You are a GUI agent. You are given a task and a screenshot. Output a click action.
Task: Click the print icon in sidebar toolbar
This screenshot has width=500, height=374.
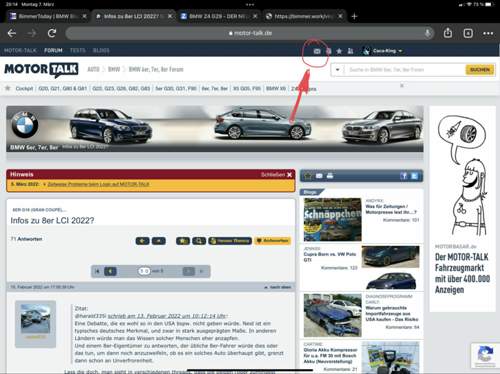pyautogui.click(x=330, y=176)
